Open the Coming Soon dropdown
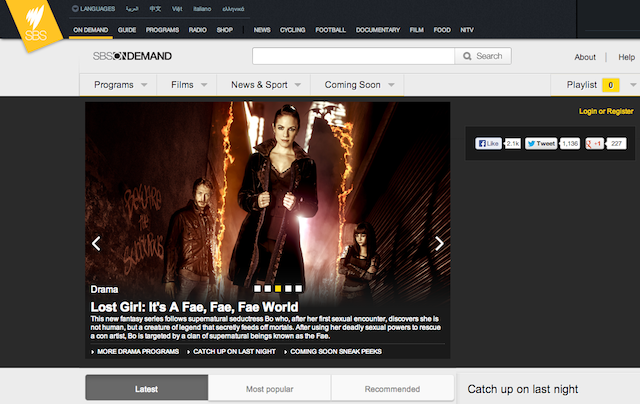 pyautogui.click(x=357, y=85)
